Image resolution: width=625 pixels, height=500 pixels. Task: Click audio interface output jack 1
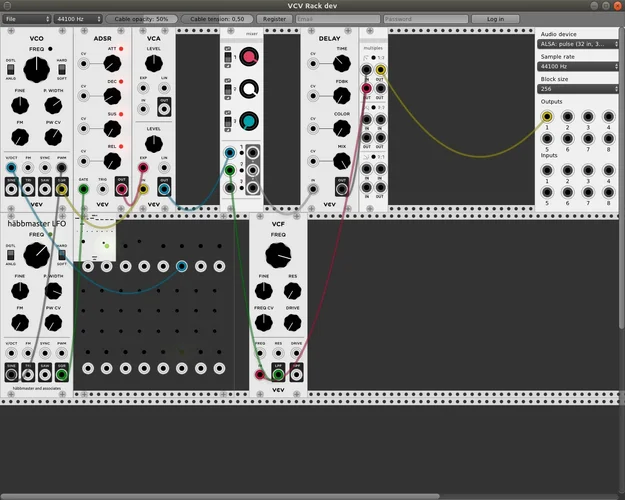pos(547,117)
